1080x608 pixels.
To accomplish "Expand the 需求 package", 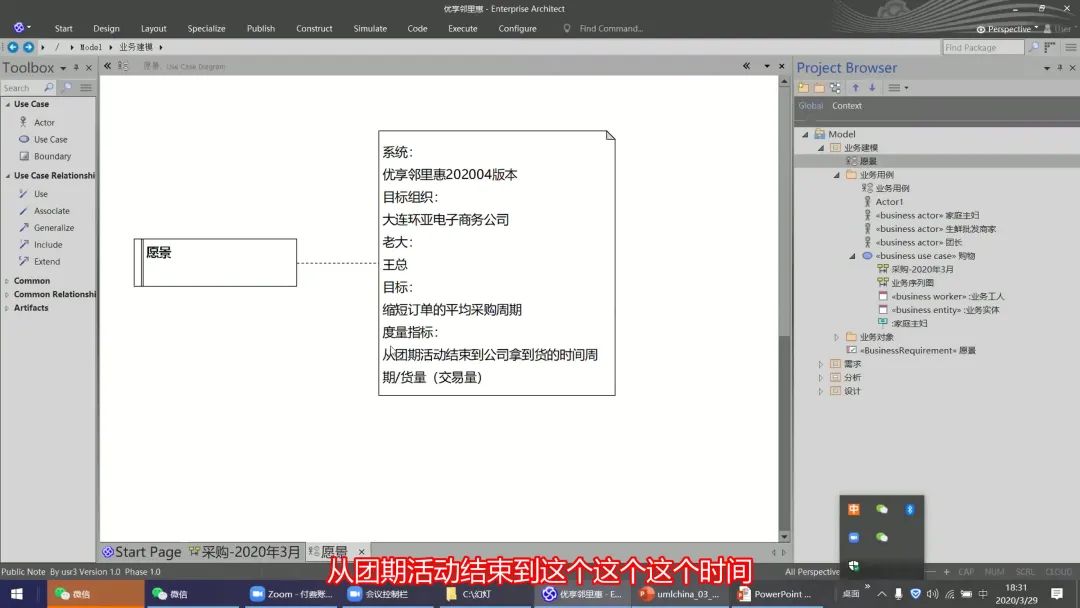I will coord(820,364).
